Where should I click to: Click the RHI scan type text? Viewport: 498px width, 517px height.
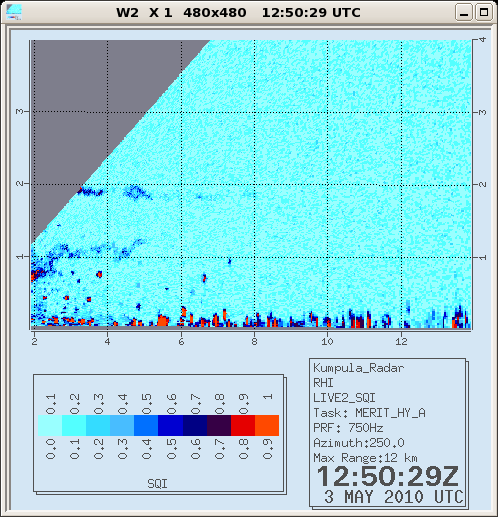[x=323, y=383]
